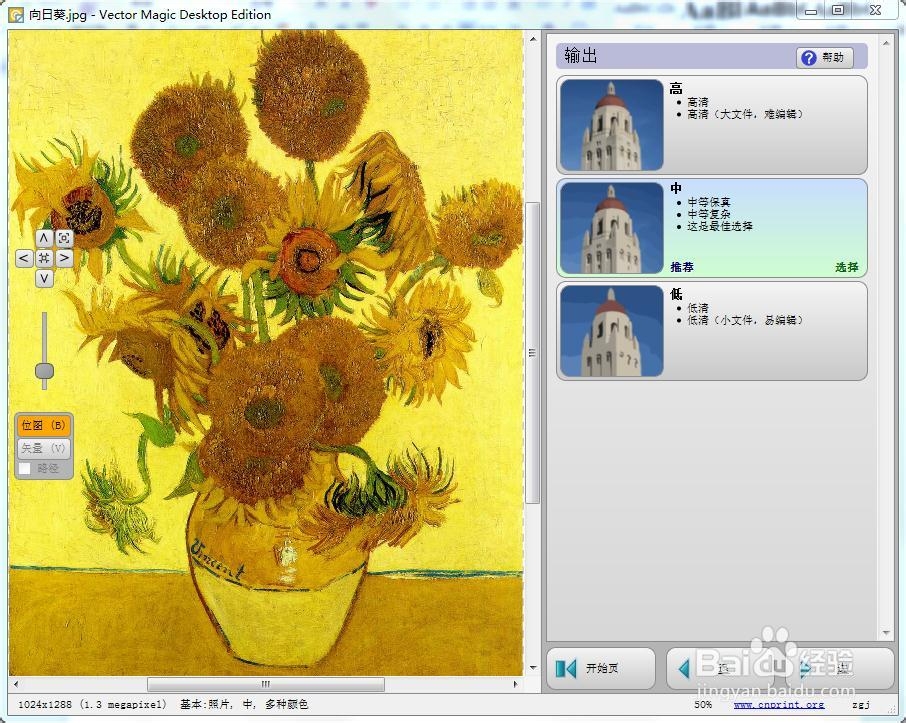
Task: Tick the 路径 paths checkbox
Action: tap(25, 468)
